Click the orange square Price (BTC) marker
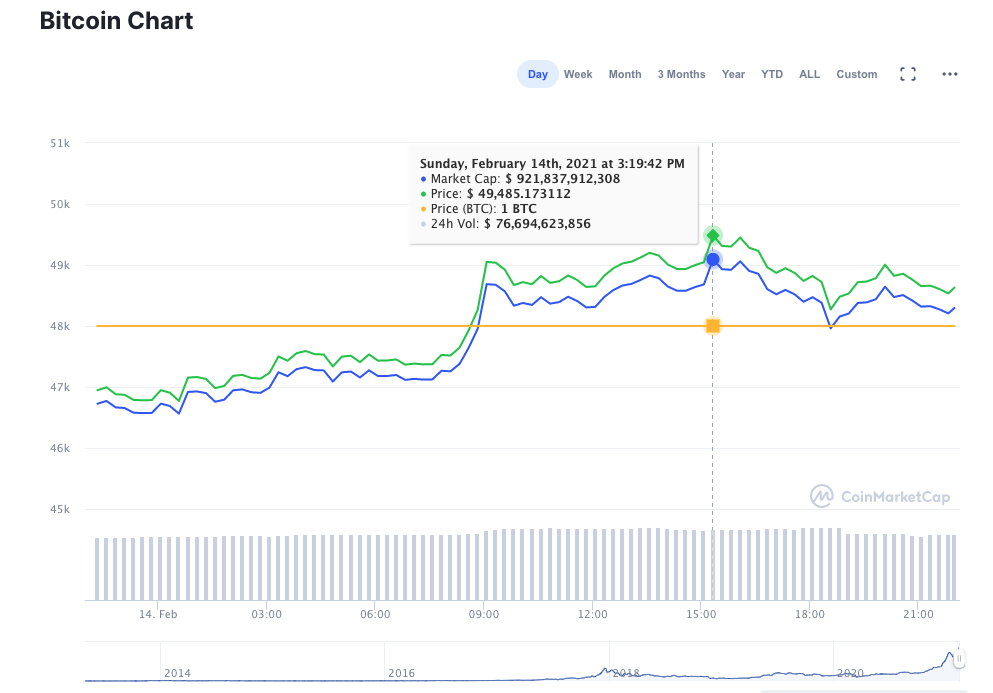 pyautogui.click(x=713, y=326)
